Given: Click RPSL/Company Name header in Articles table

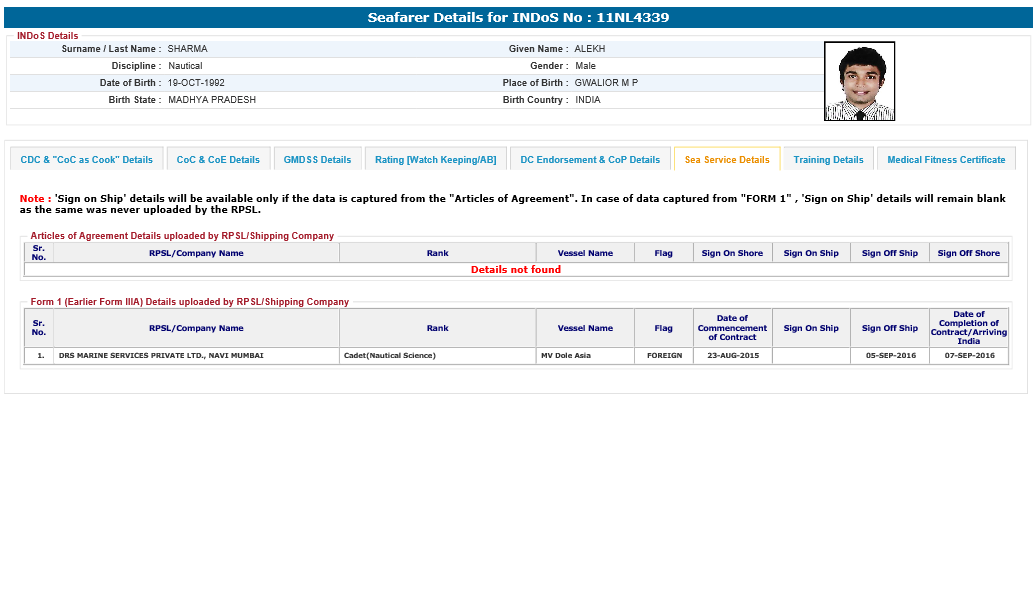Looking at the screenshot, I should pos(196,253).
